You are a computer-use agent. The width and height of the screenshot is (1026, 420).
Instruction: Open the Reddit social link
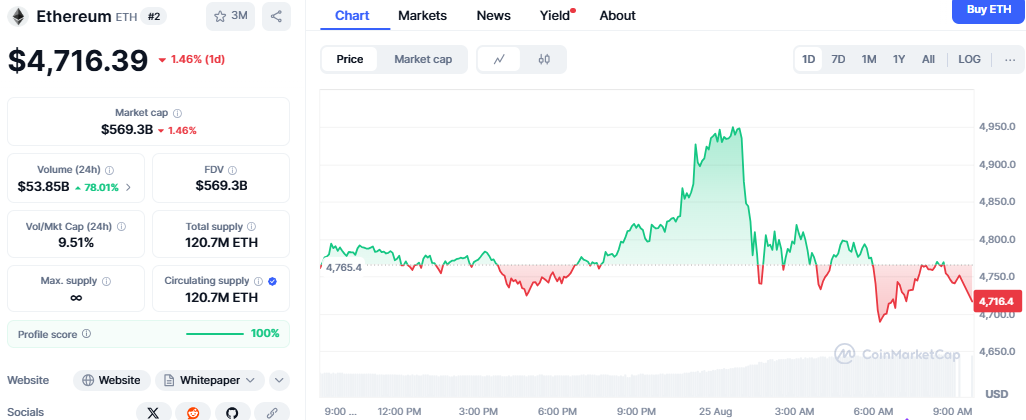click(x=193, y=412)
